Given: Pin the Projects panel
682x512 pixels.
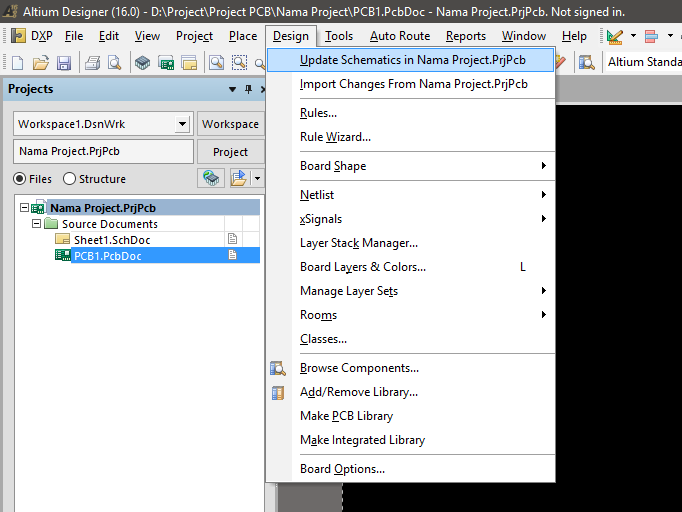Looking at the screenshot, I should click(248, 89).
